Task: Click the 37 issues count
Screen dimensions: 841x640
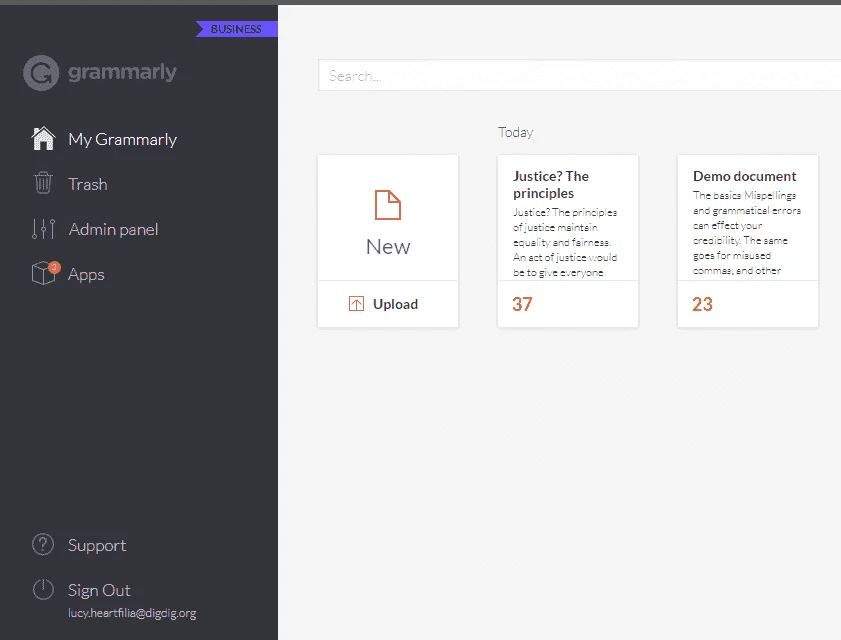Action: [x=522, y=304]
